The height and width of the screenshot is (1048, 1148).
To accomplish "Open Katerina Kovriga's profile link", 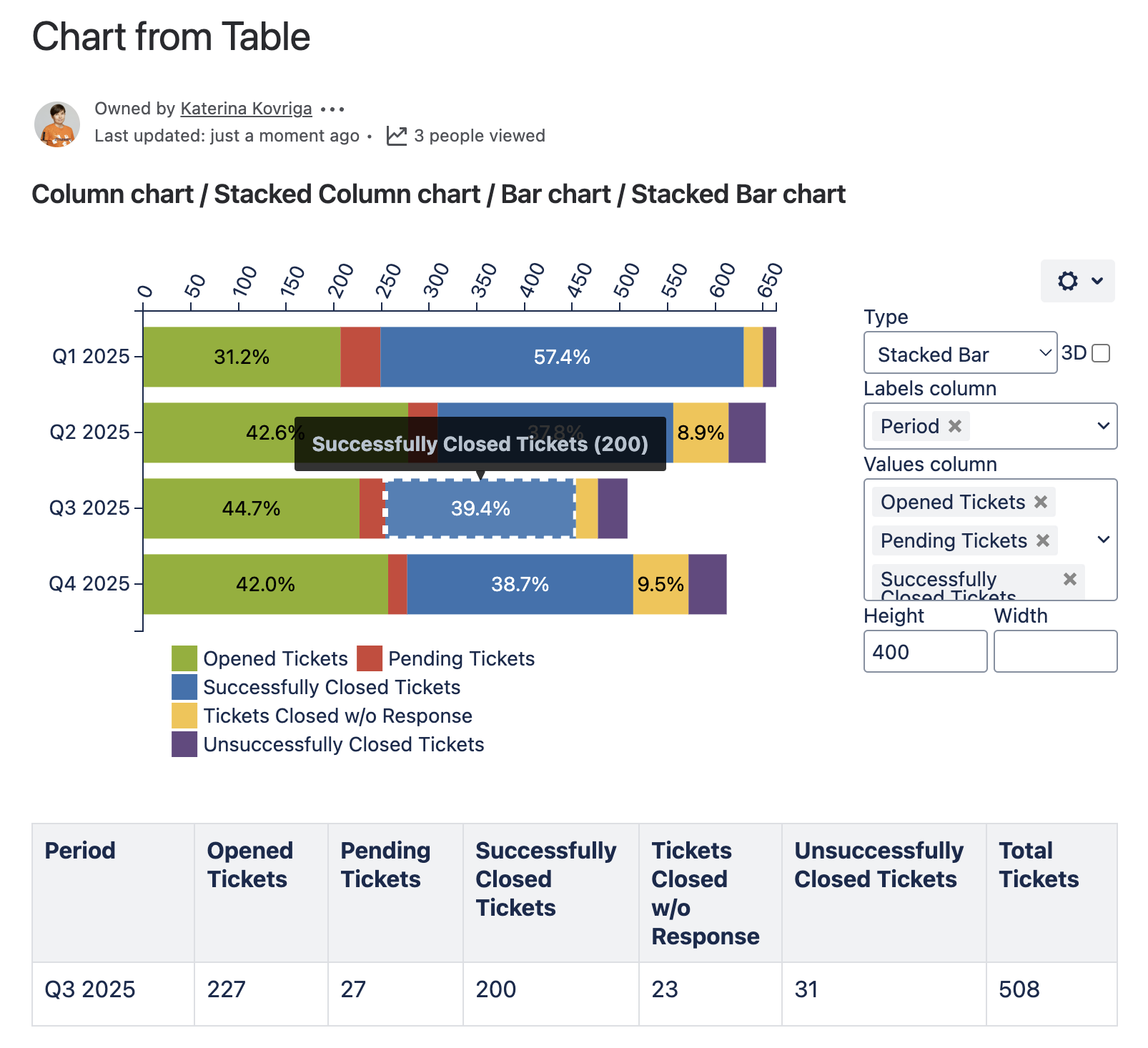I will coord(246,109).
